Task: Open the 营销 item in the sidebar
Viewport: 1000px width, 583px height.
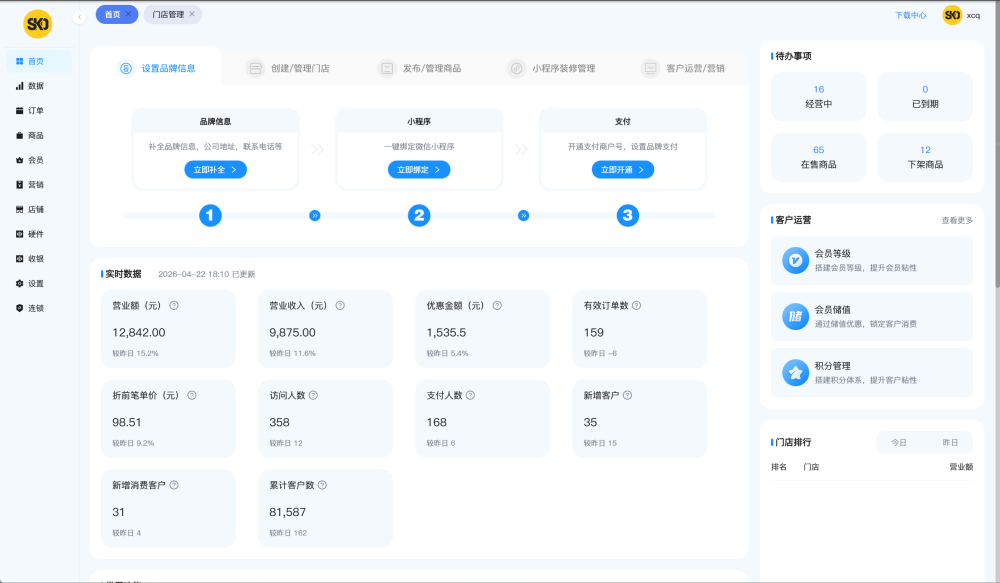Action: pos(39,185)
